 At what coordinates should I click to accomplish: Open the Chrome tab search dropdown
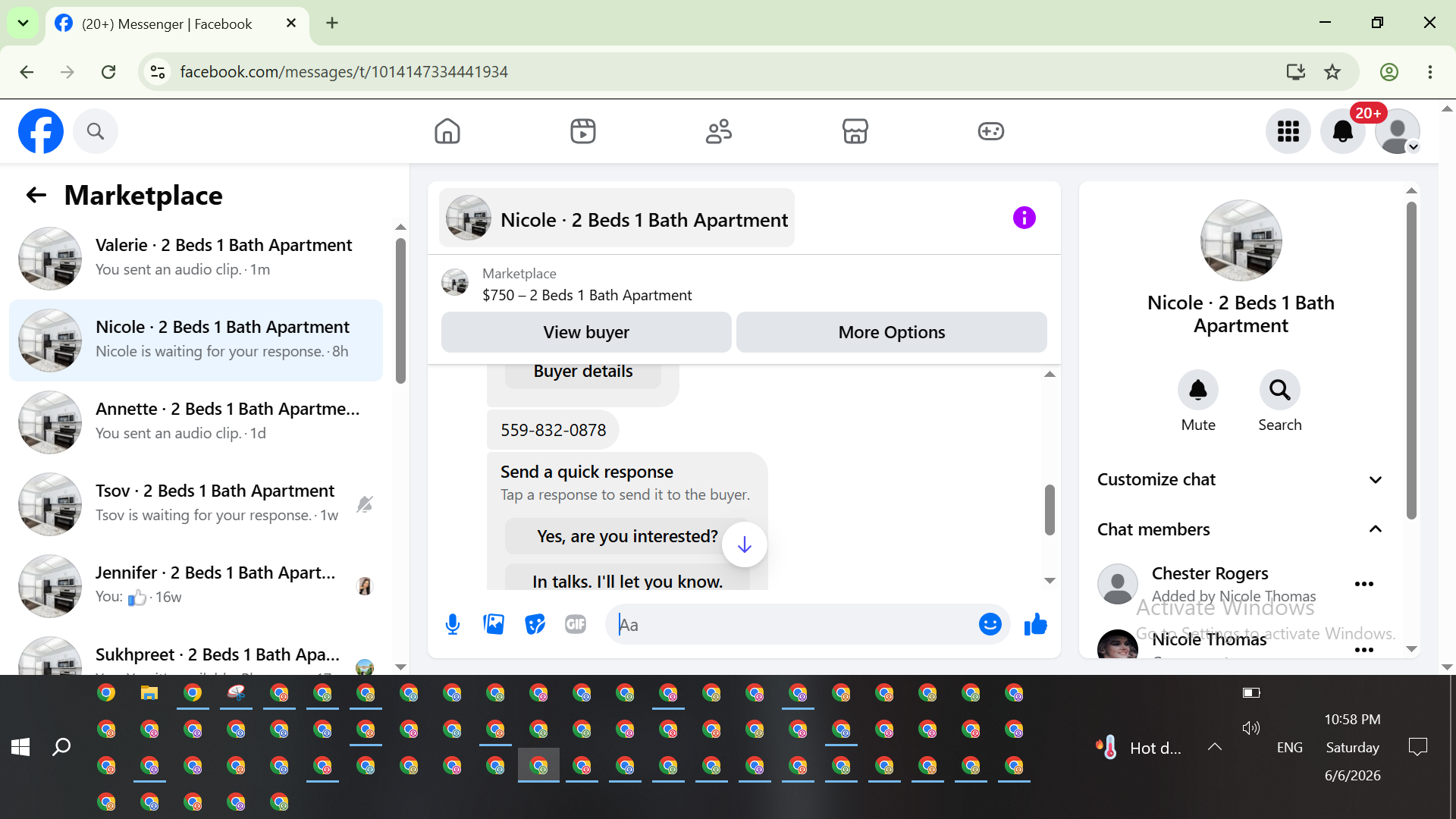23,24
